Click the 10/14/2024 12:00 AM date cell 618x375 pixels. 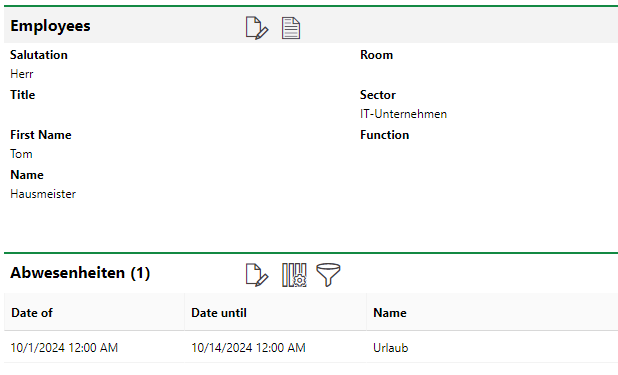click(248, 348)
